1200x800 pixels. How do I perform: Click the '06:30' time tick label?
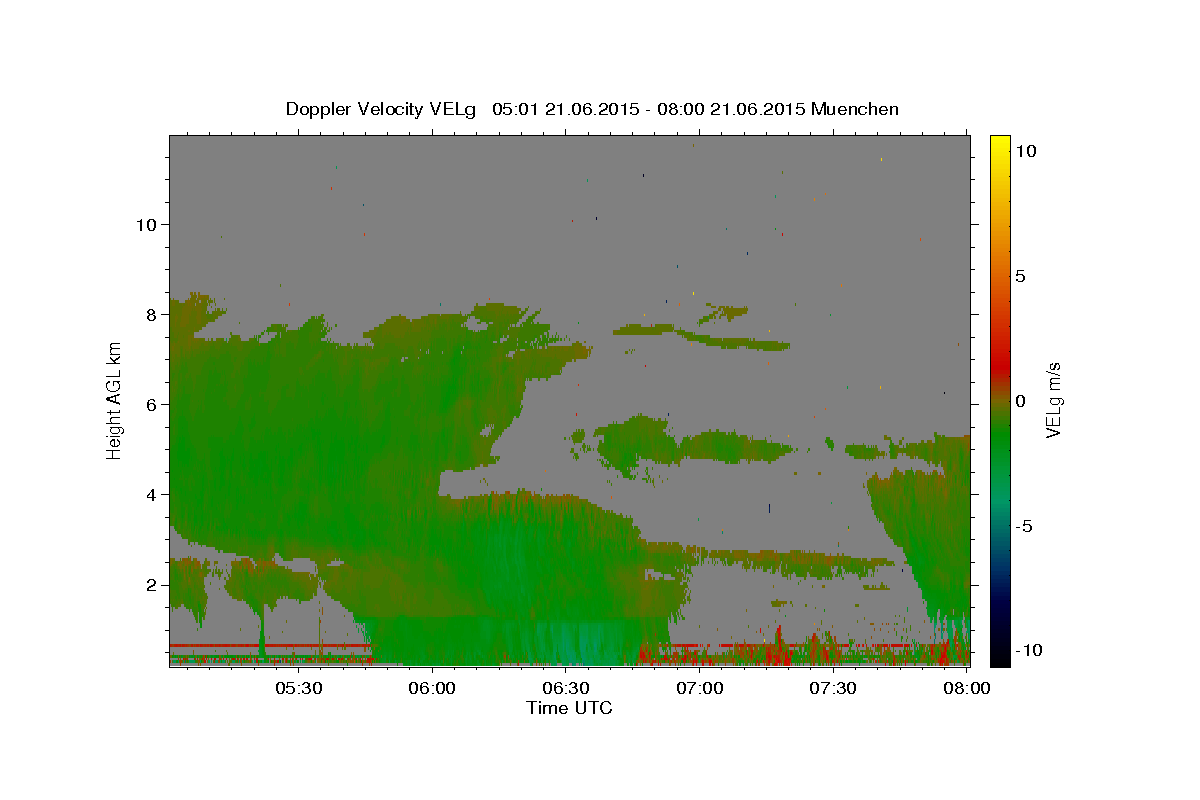[x=566, y=689]
